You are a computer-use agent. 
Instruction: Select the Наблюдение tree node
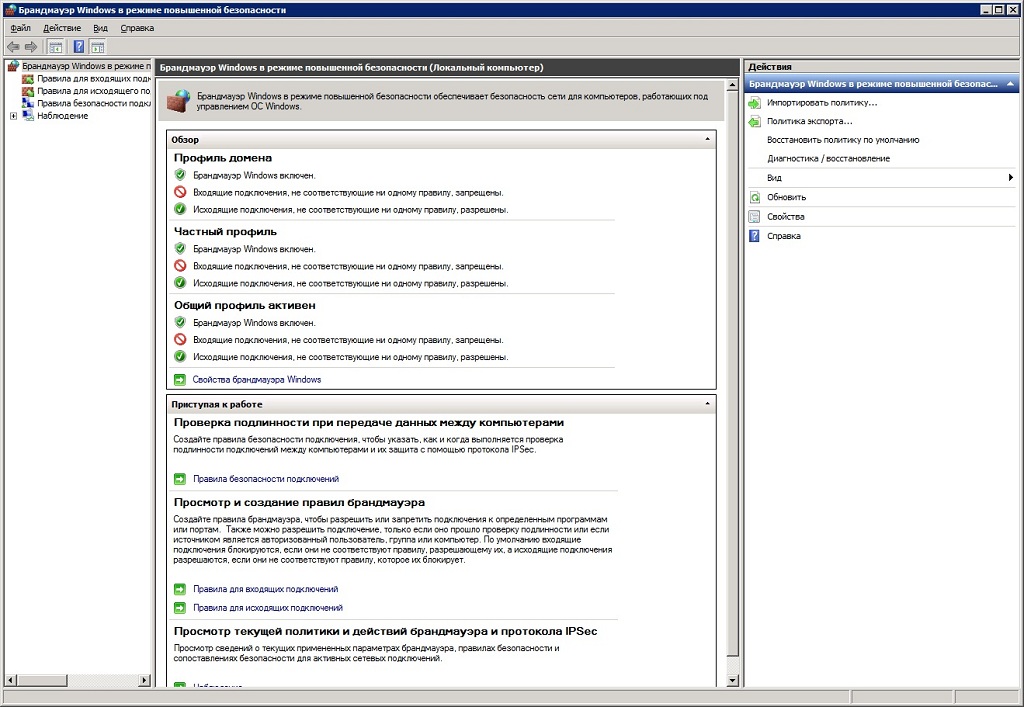[63, 116]
